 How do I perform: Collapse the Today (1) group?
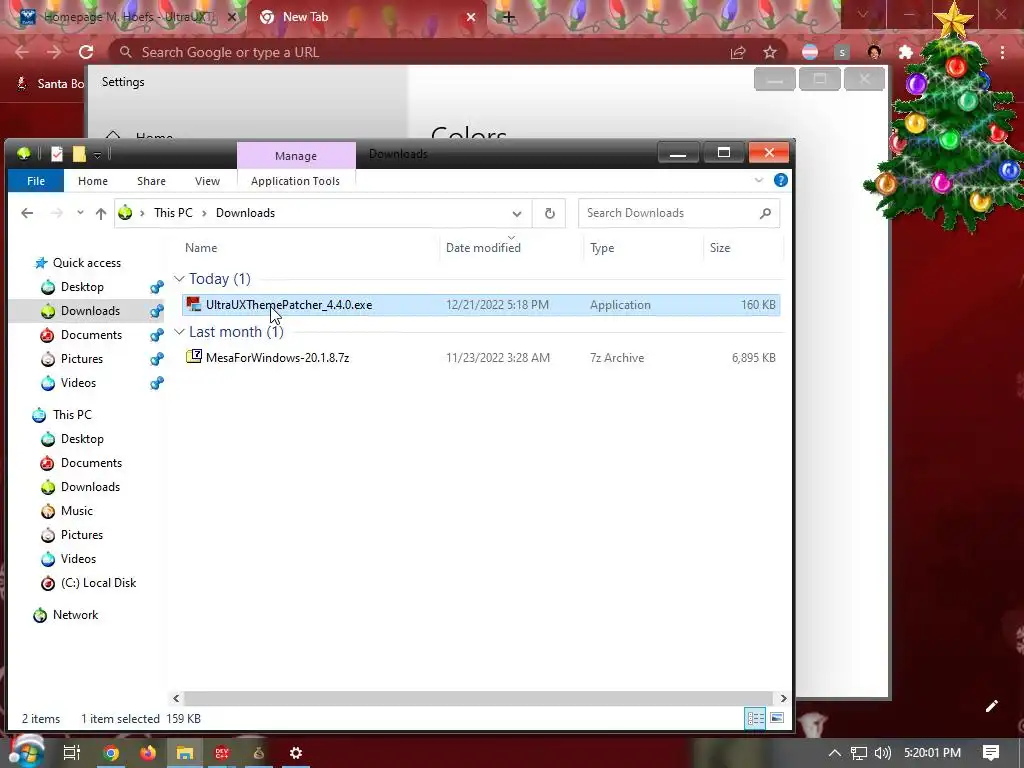(179, 279)
